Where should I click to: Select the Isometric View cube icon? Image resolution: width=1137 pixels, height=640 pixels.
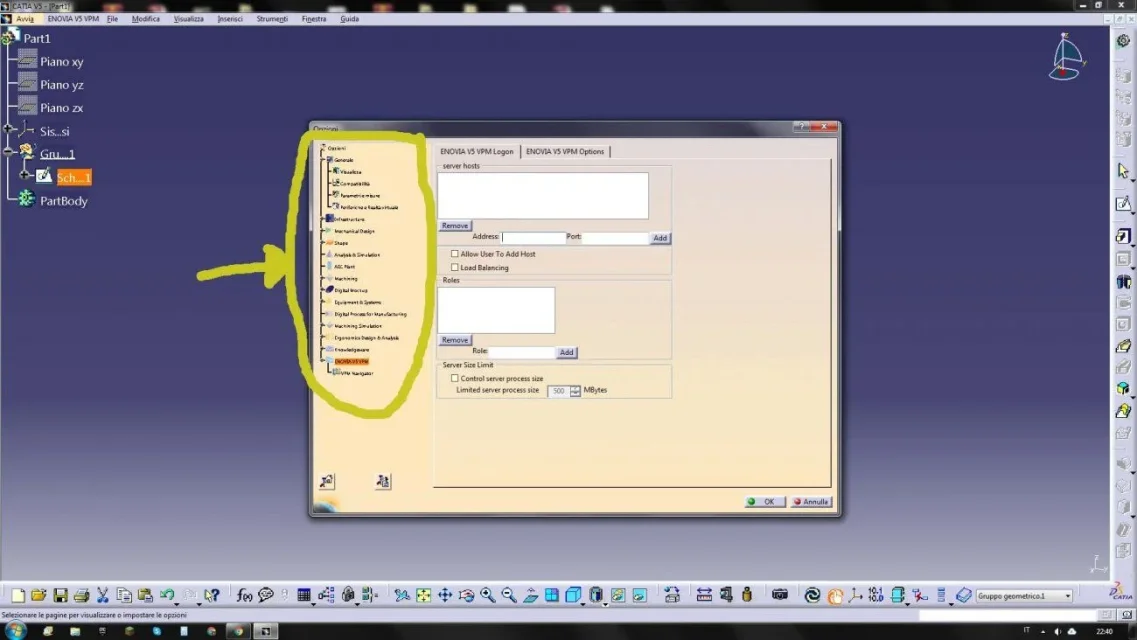(x=573, y=595)
